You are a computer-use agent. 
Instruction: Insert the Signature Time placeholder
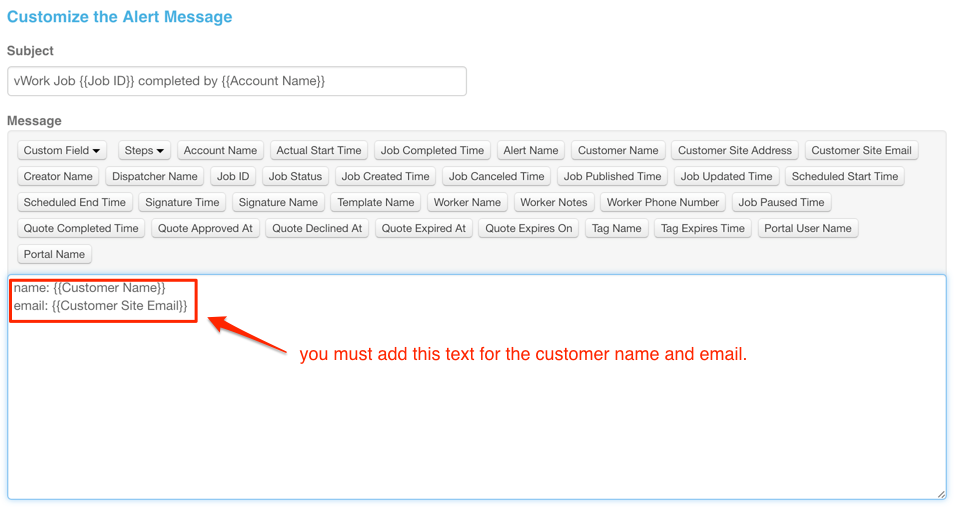coord(182,202)
